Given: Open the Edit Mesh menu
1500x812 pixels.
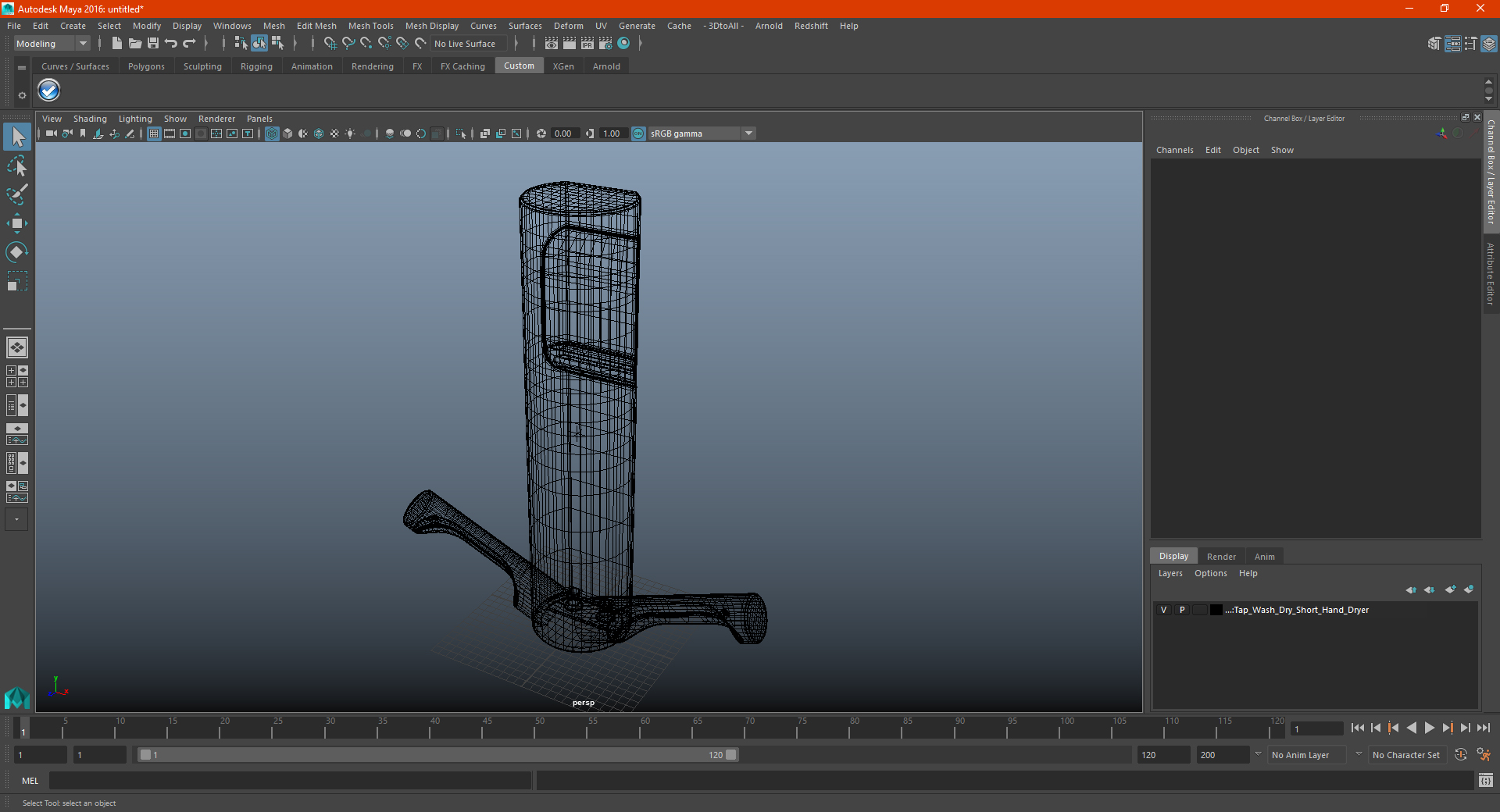Looking at the screenshot, I should point(316,26).
